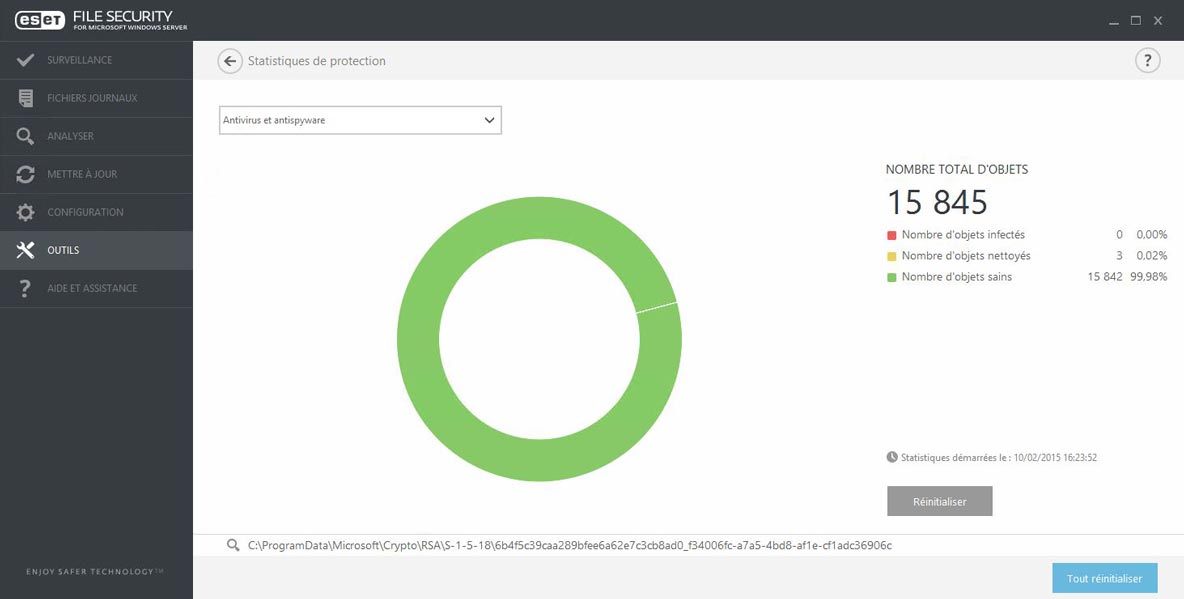
Task: Click the red infected objects color swatch
Action: point(891,235)
